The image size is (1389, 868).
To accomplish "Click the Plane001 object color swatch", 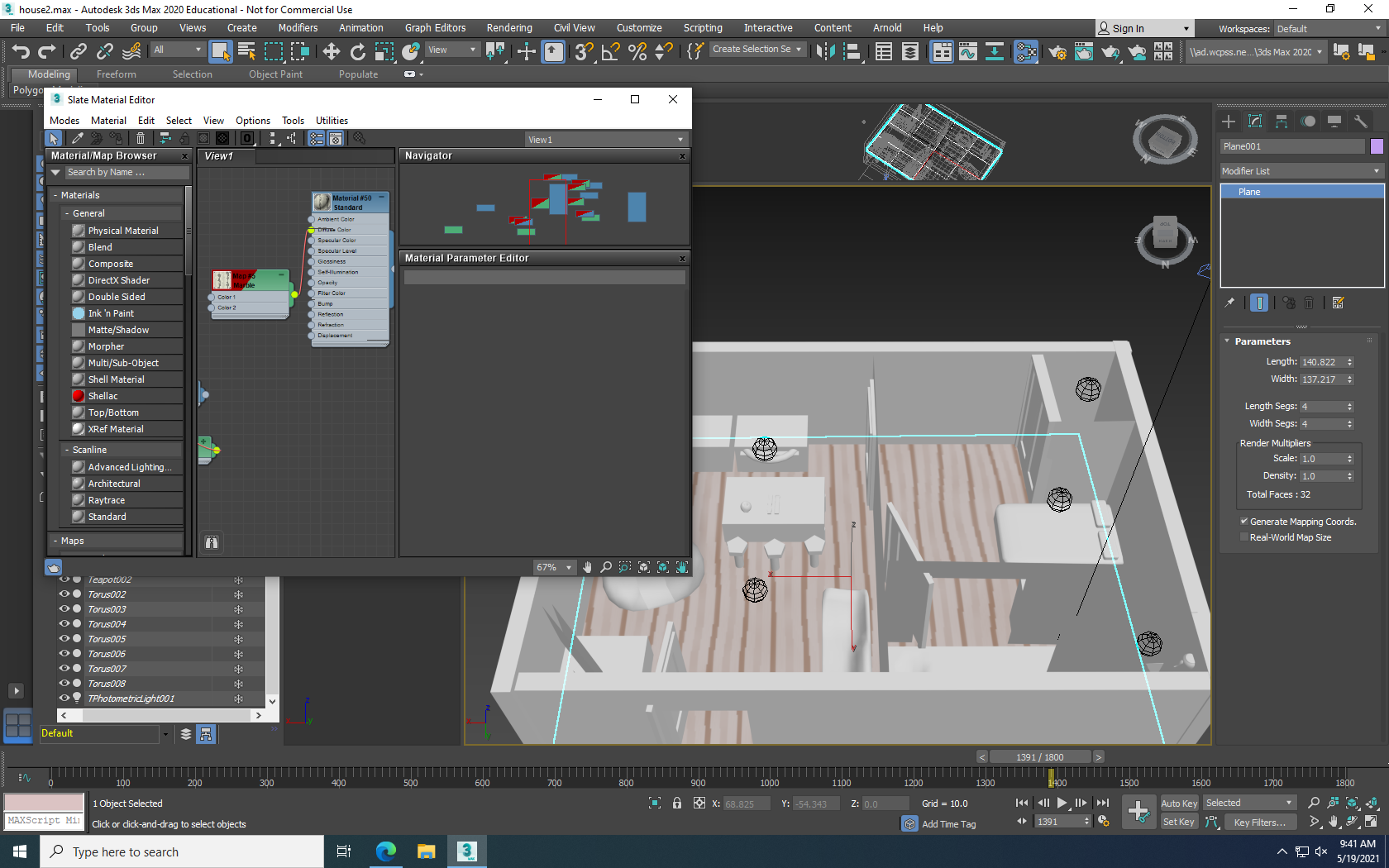I will coord(1377,146).
